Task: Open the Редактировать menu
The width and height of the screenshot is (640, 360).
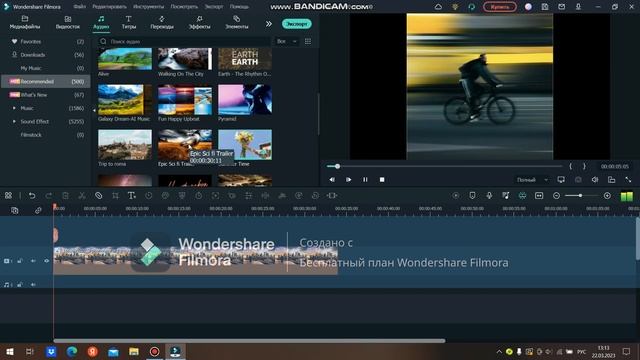Action: [x=109, y=7]
